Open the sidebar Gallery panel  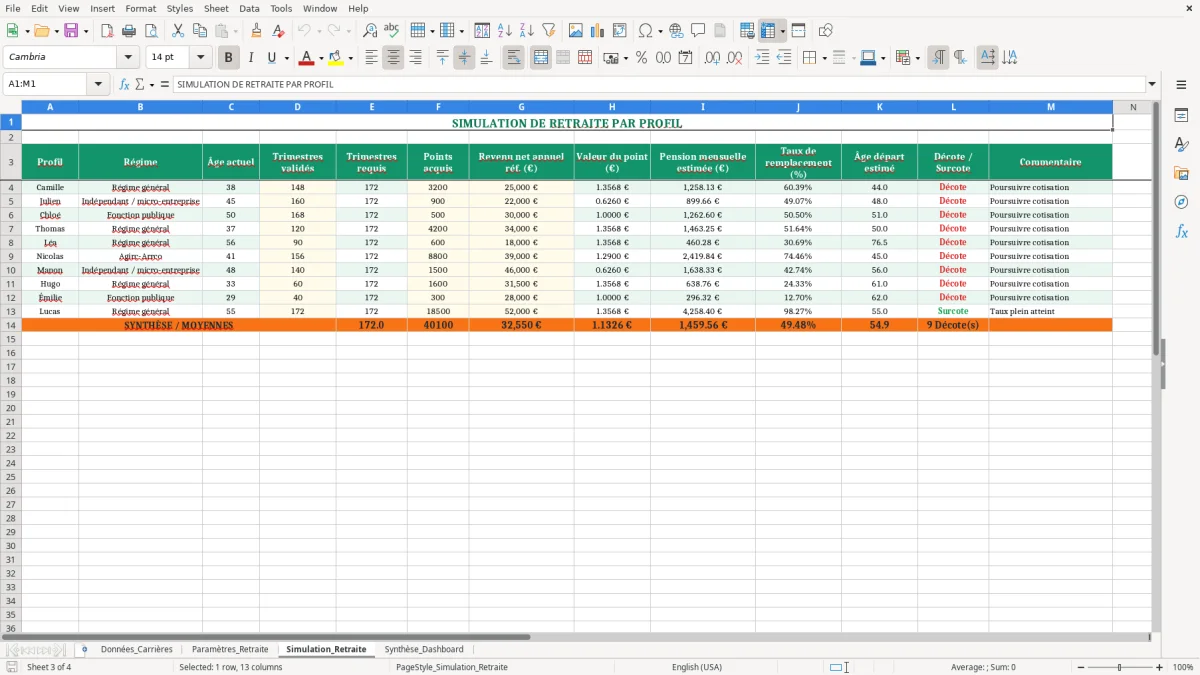coord(1181,173)
